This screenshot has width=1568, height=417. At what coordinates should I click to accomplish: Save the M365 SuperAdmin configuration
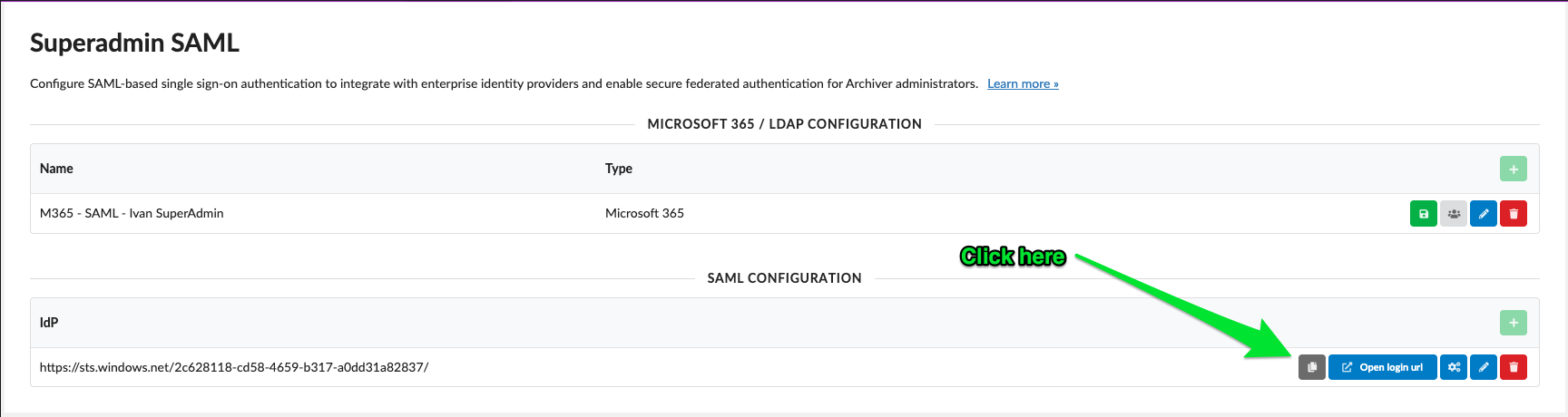coord(1424,214)
